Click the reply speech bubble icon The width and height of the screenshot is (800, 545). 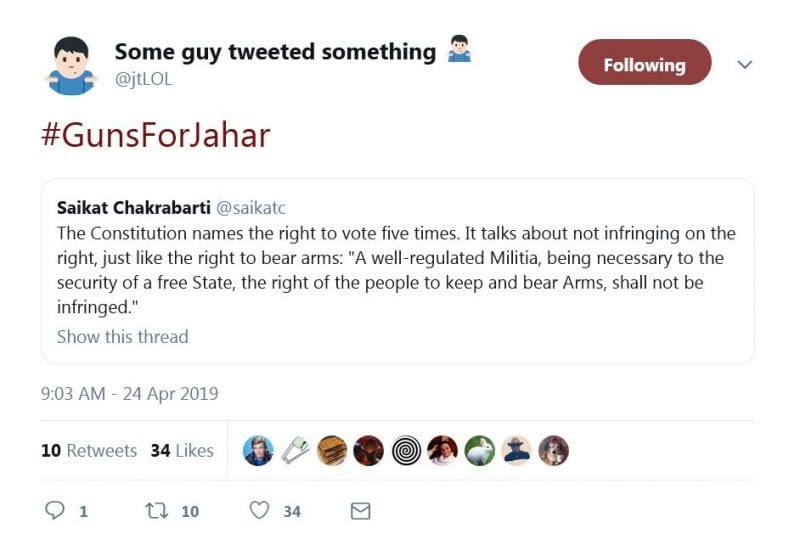coord(55,511)
